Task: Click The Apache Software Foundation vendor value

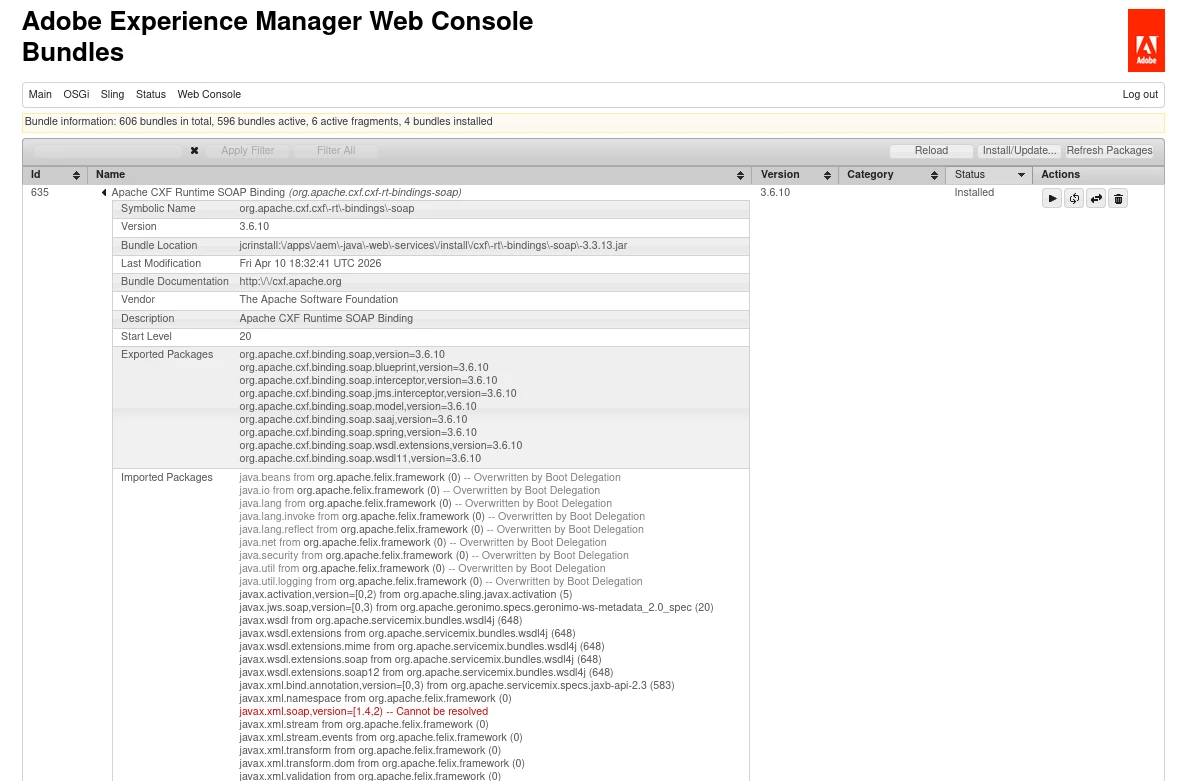Action: (x=318, y=299)
